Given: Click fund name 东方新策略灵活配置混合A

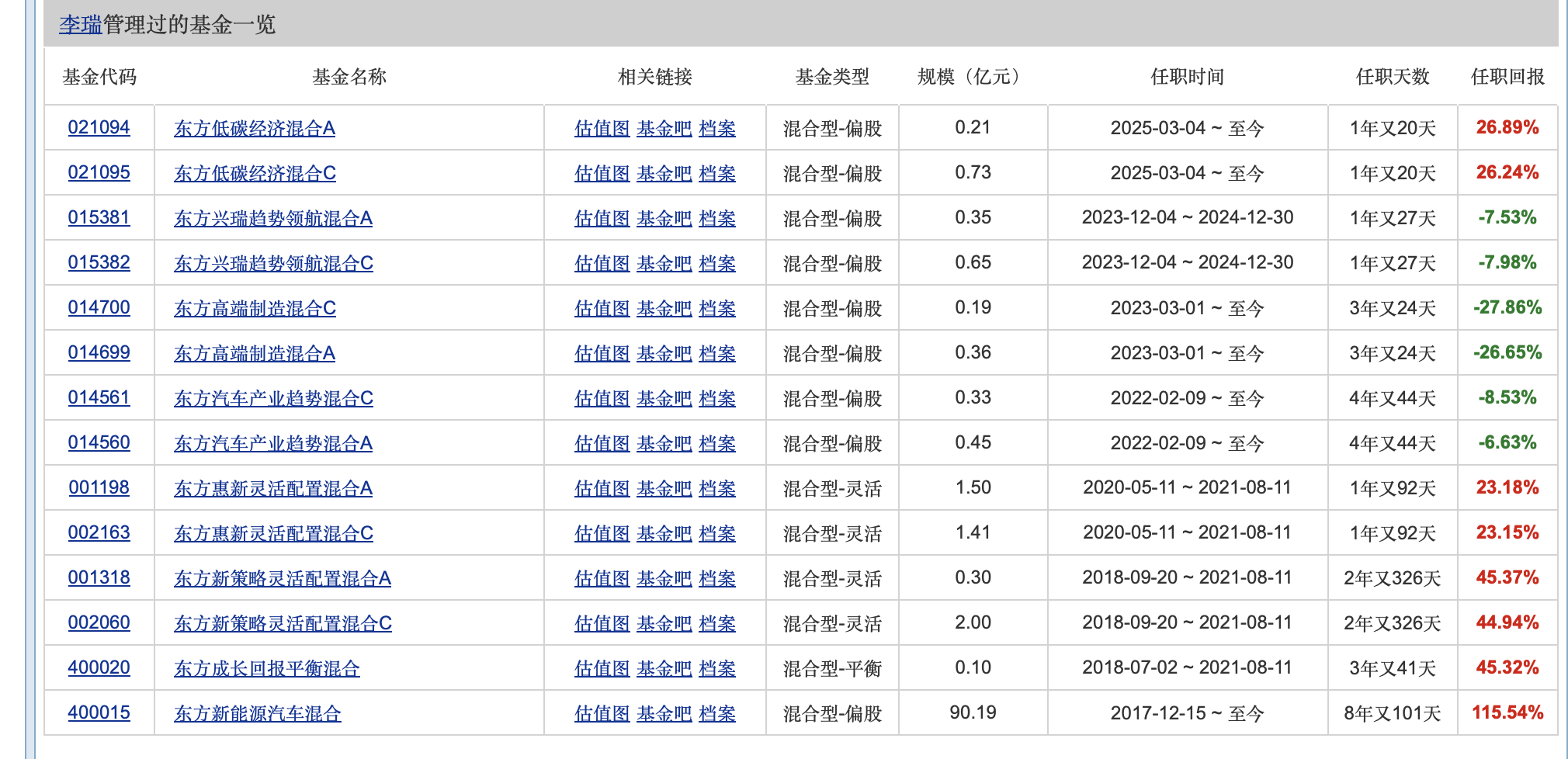Looking at the screenshot, I should point(282,578).
